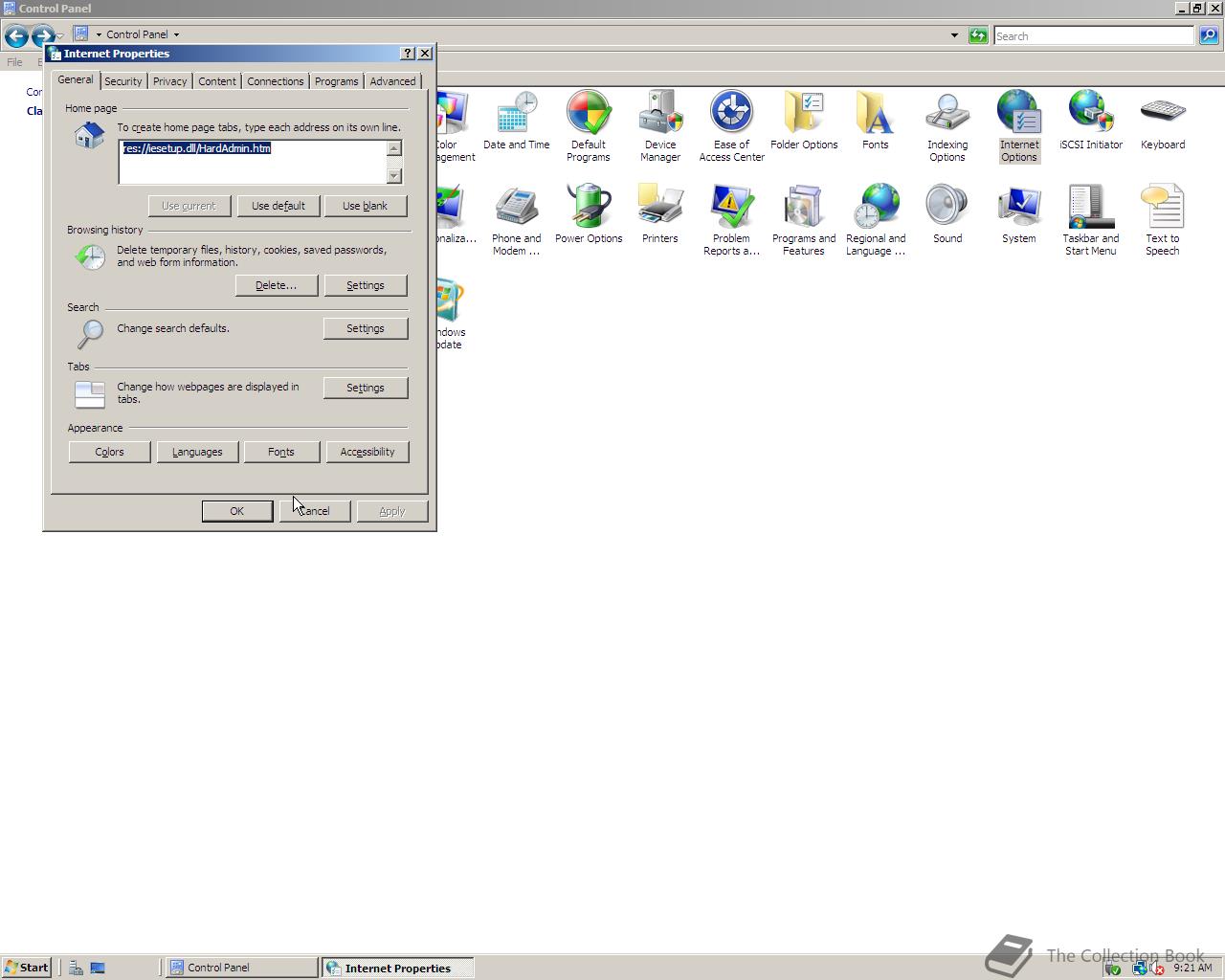Expand Control Panel breadcrumb arrow
The height and width of the screenshot is (980, 1225).
[x=176, y=34]
